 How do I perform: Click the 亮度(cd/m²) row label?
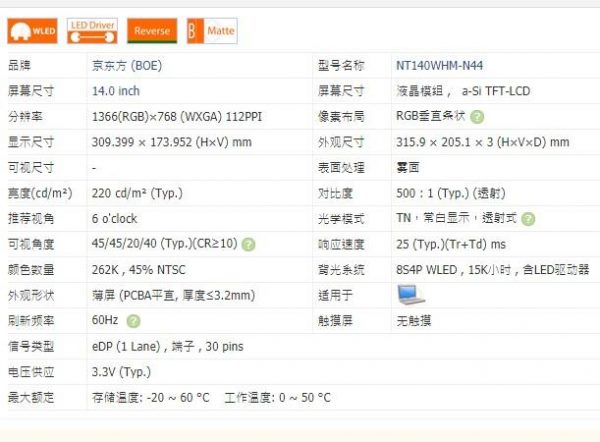[x=40, y=193]
